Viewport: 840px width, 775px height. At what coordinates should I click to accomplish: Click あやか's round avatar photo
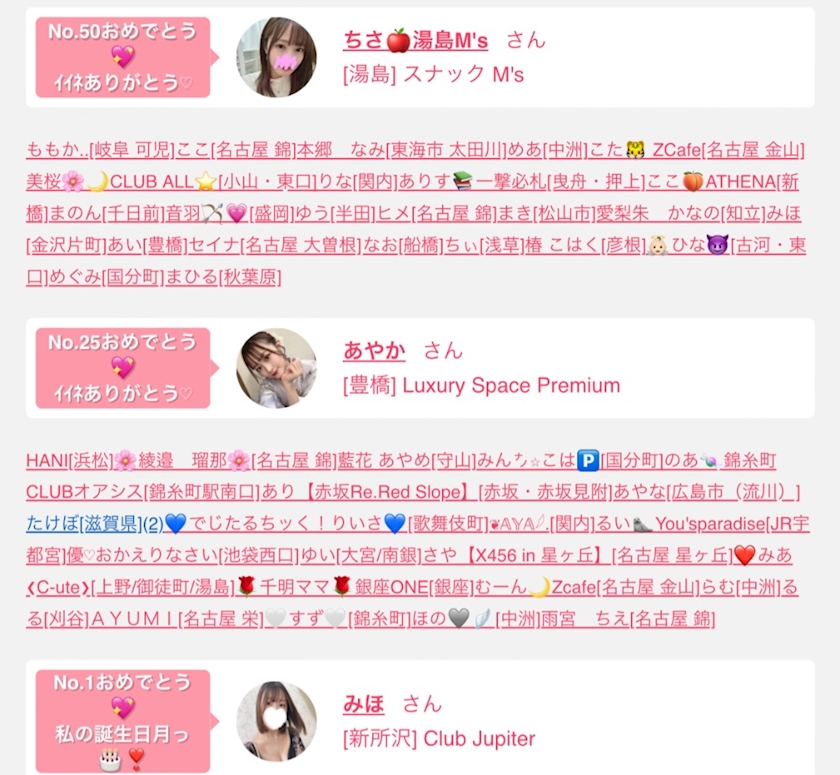click(x=276, y=368)
